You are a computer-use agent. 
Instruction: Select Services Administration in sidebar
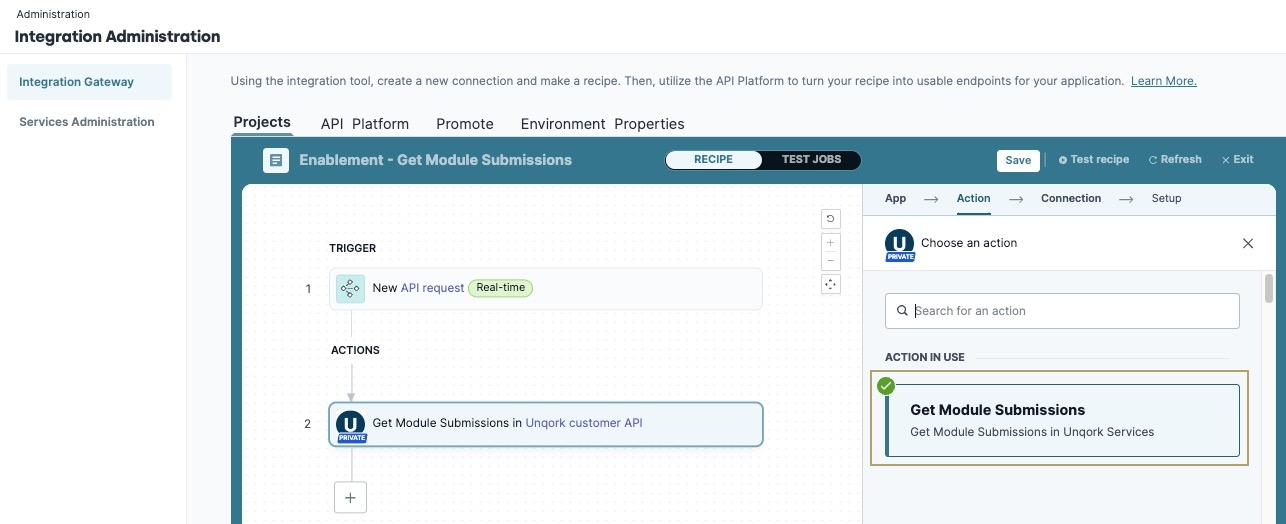pos(89,122)
